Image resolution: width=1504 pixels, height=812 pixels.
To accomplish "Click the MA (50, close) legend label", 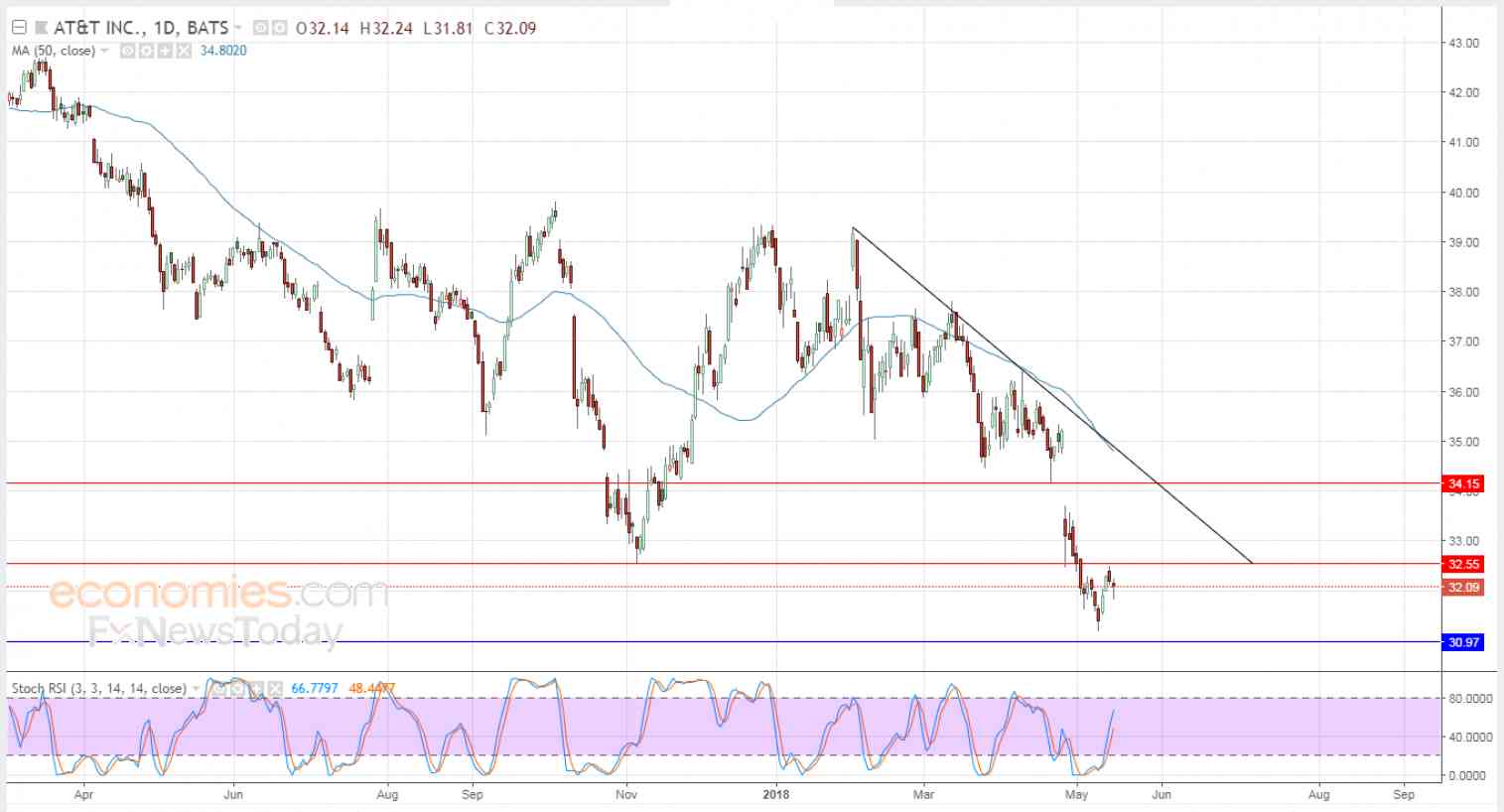I will pos(54,51).
